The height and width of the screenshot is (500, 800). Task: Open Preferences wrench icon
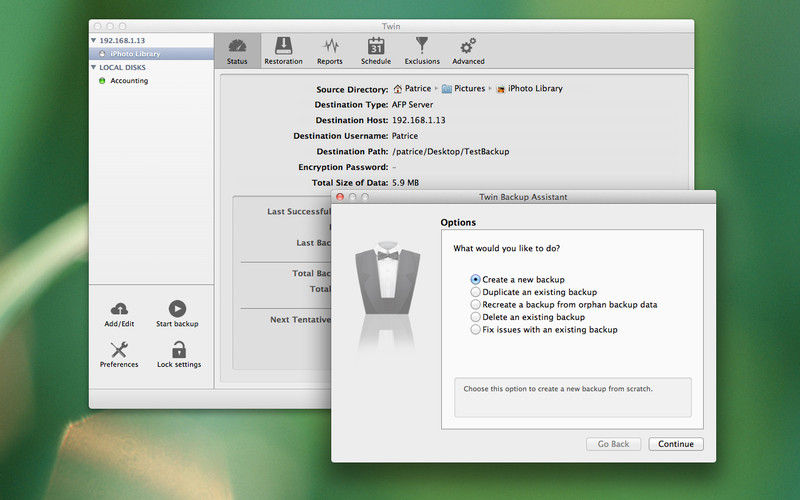(x=119, y=349)
